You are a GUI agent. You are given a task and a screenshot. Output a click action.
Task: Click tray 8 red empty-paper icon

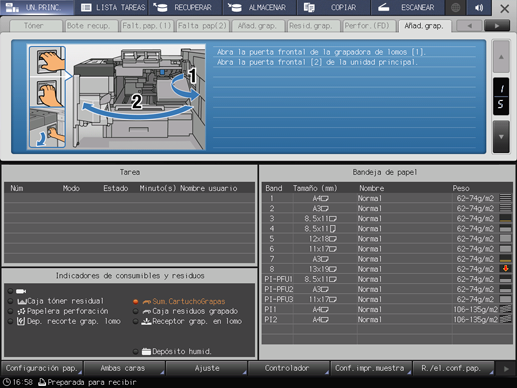pos(506,269)
